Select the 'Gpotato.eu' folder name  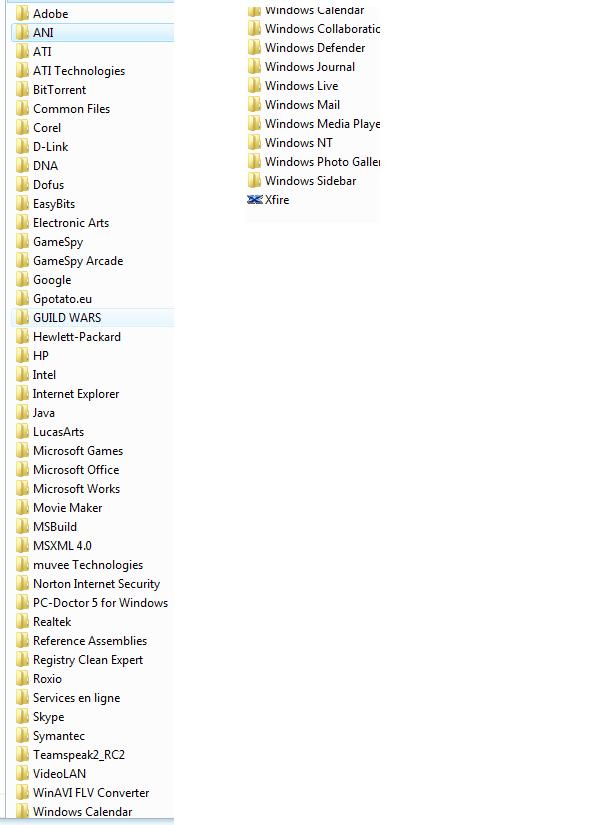click(63, 299)
